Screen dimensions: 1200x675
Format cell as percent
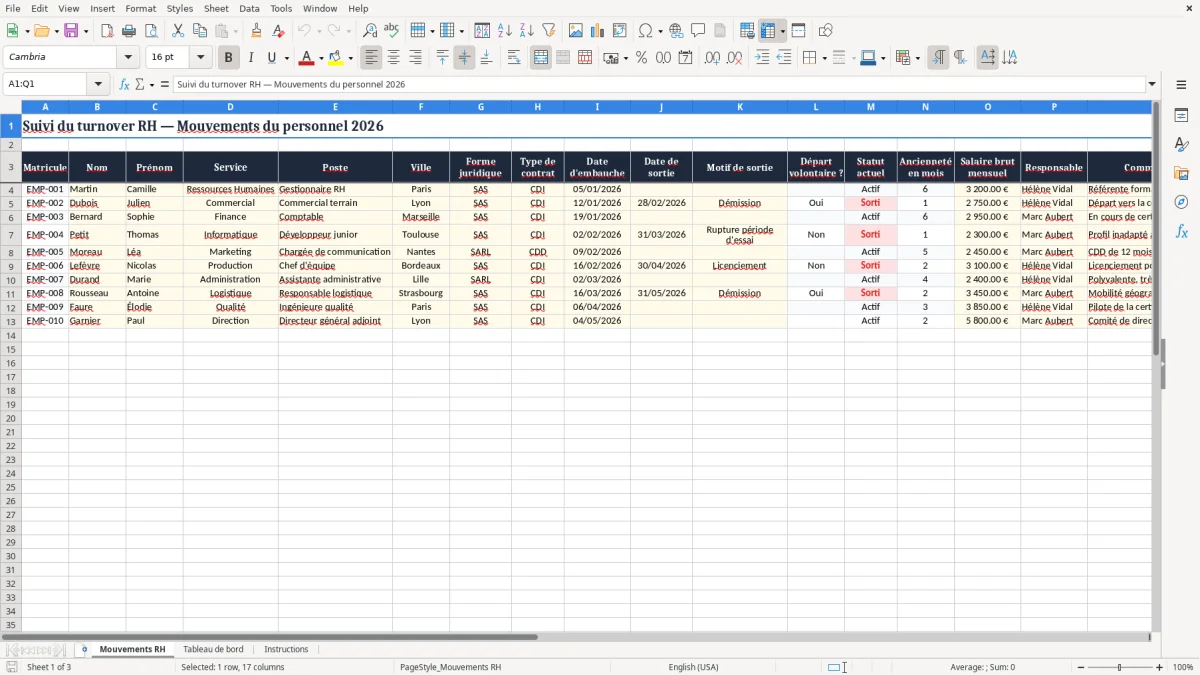click(x=642, y=58)
